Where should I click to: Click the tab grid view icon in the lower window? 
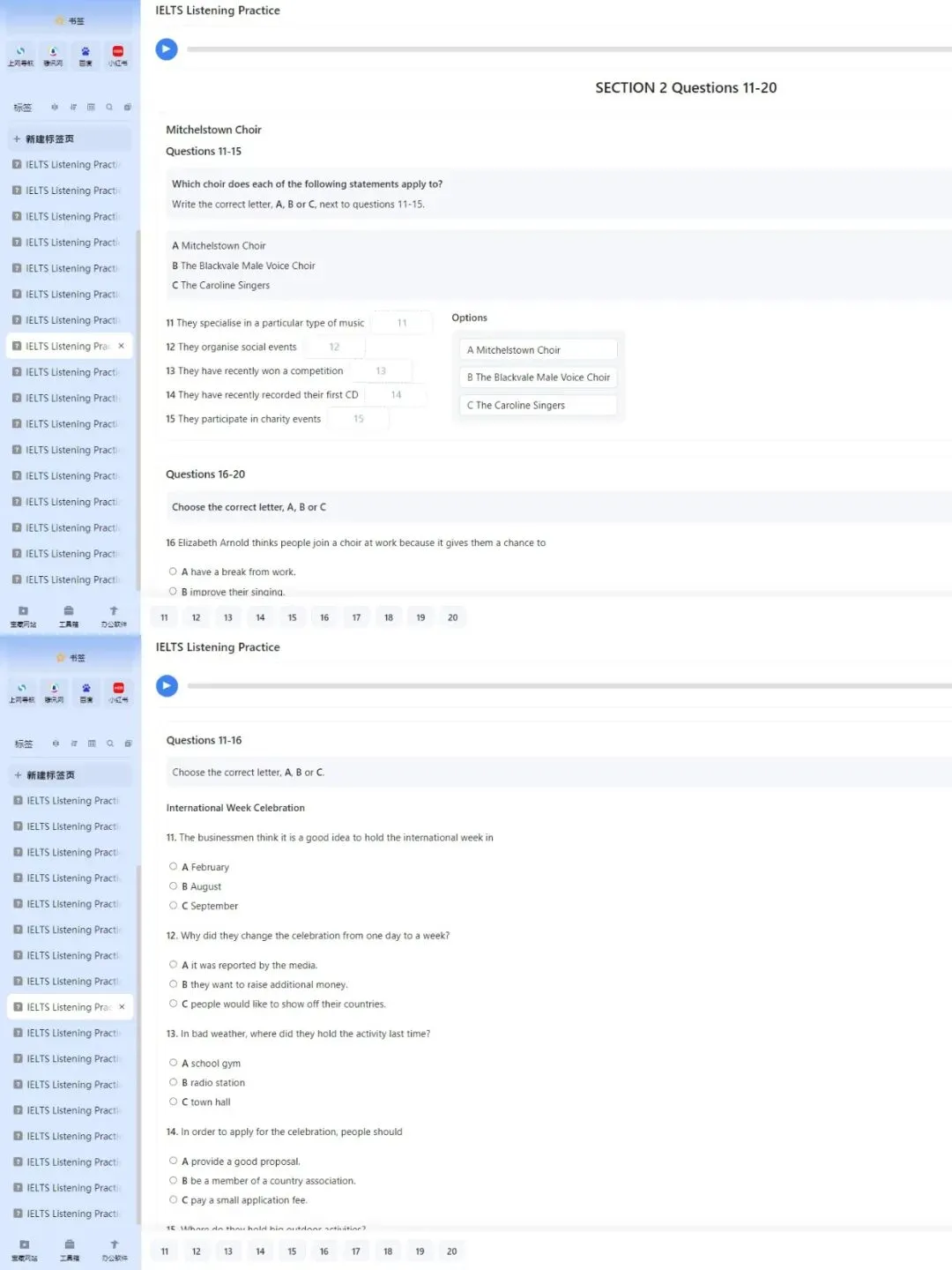(92, 743)
